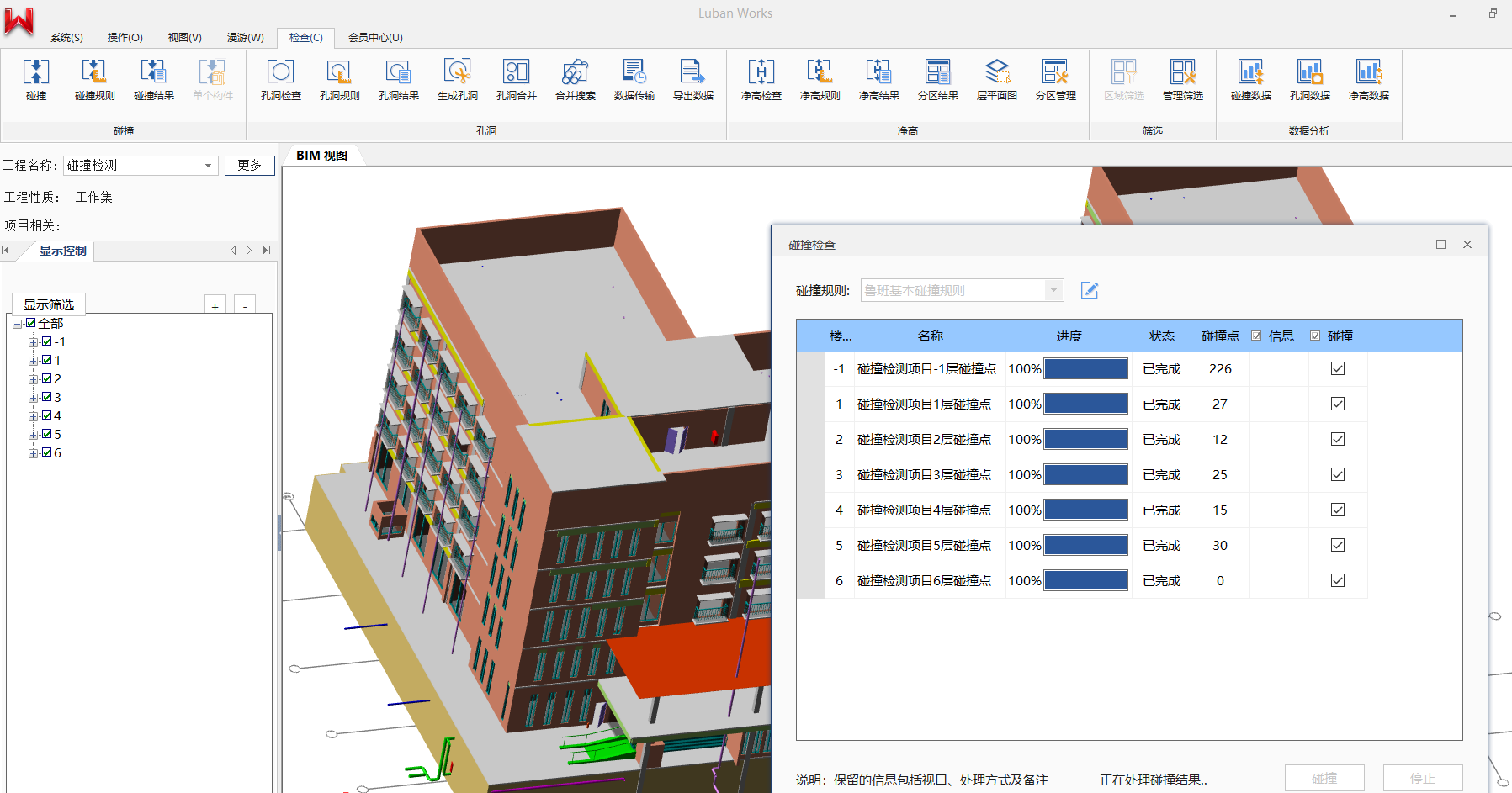Select the 碰撞 collision tool

36,80
